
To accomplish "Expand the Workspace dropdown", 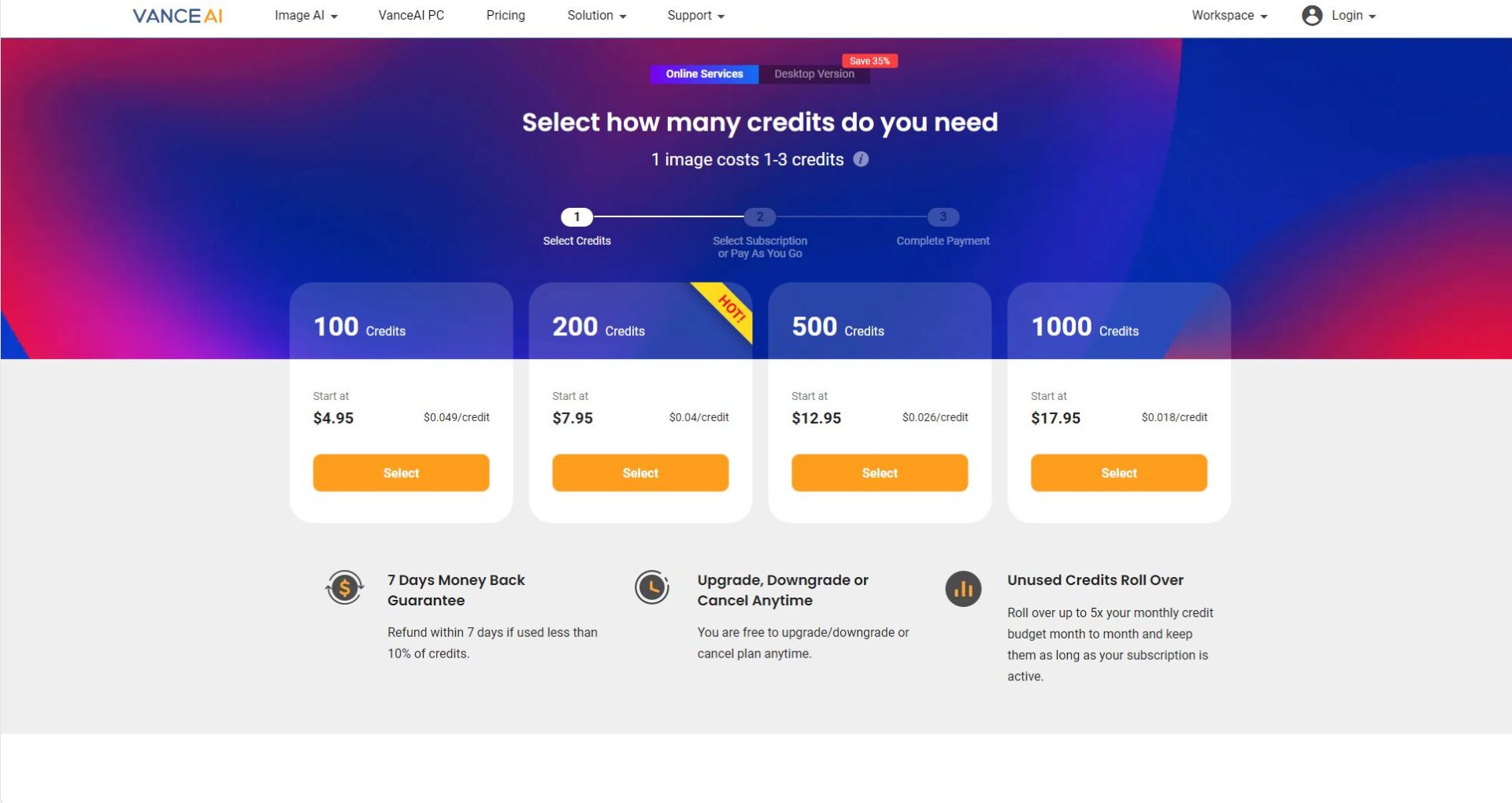I will pyautogui.click(x=1228, y=16).
